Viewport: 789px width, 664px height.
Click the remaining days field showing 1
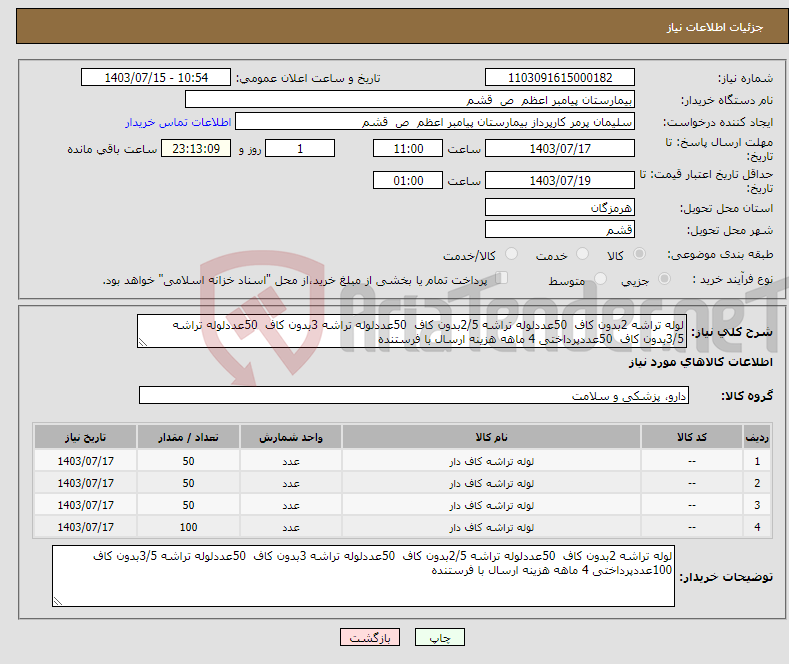pyautogui.click(x=300, y=148)
